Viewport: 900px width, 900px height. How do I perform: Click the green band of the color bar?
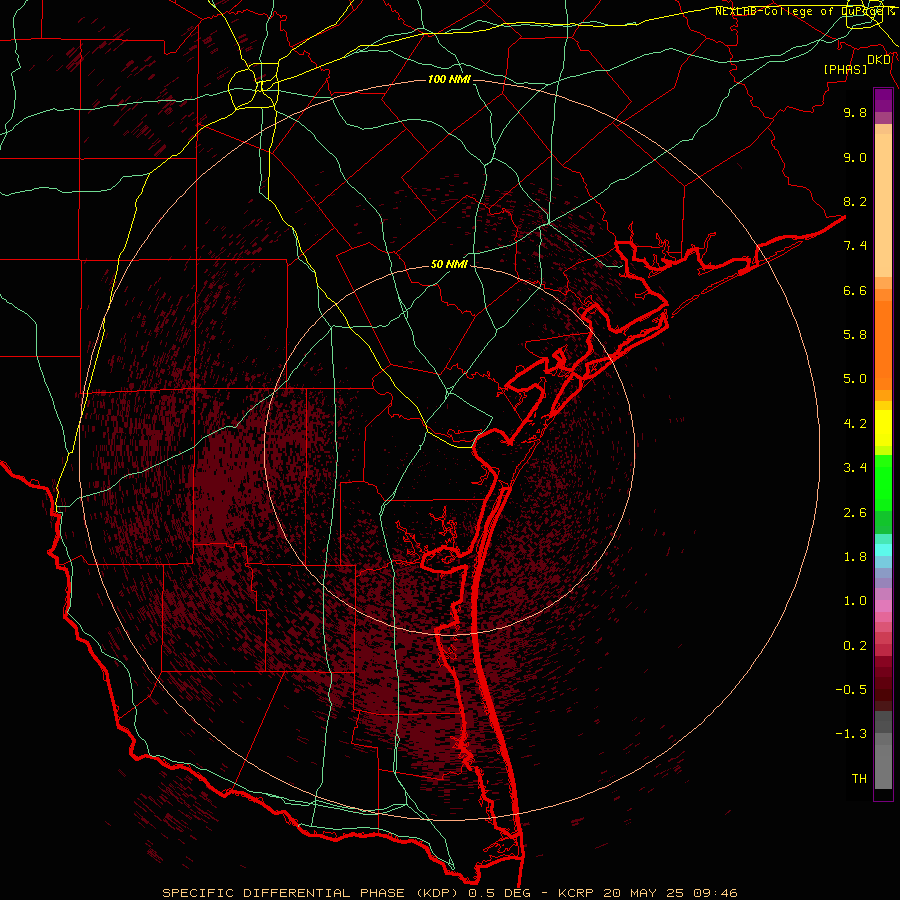point(883,494)
